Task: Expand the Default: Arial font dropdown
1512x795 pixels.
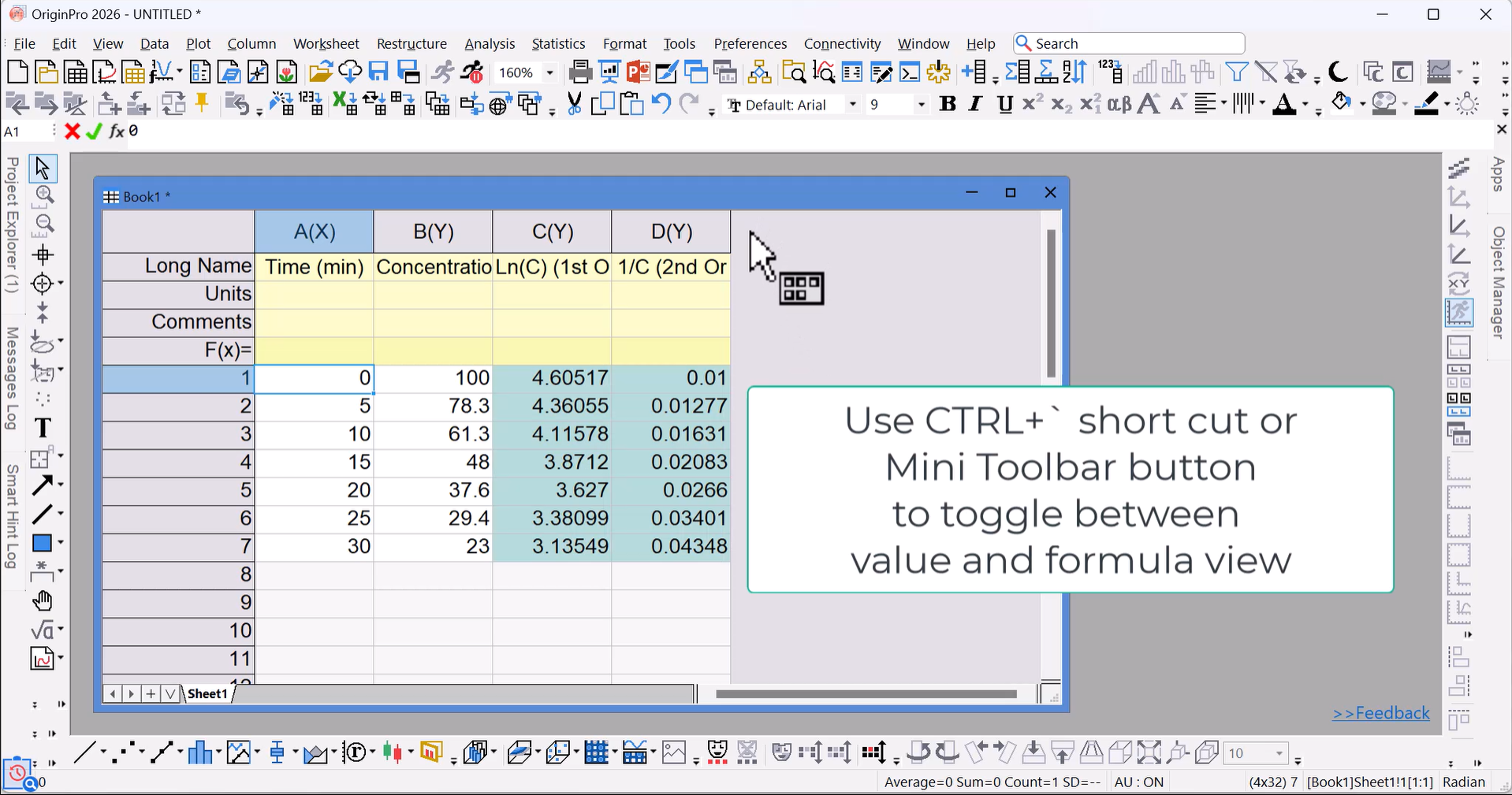Action: (x=852, y=105)
